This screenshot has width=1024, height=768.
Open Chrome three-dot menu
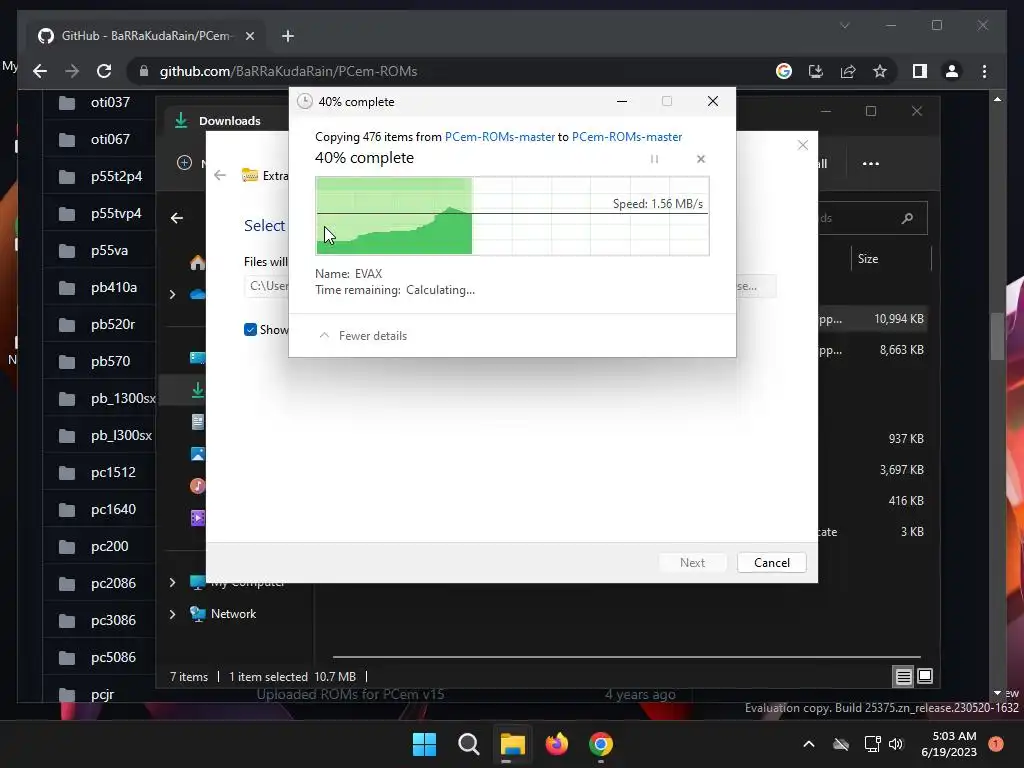point(984,71)
